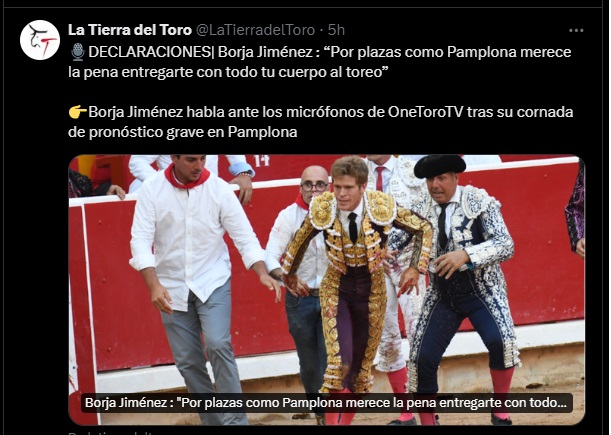Open La Tierra del Toro's profile avatar

40,40
